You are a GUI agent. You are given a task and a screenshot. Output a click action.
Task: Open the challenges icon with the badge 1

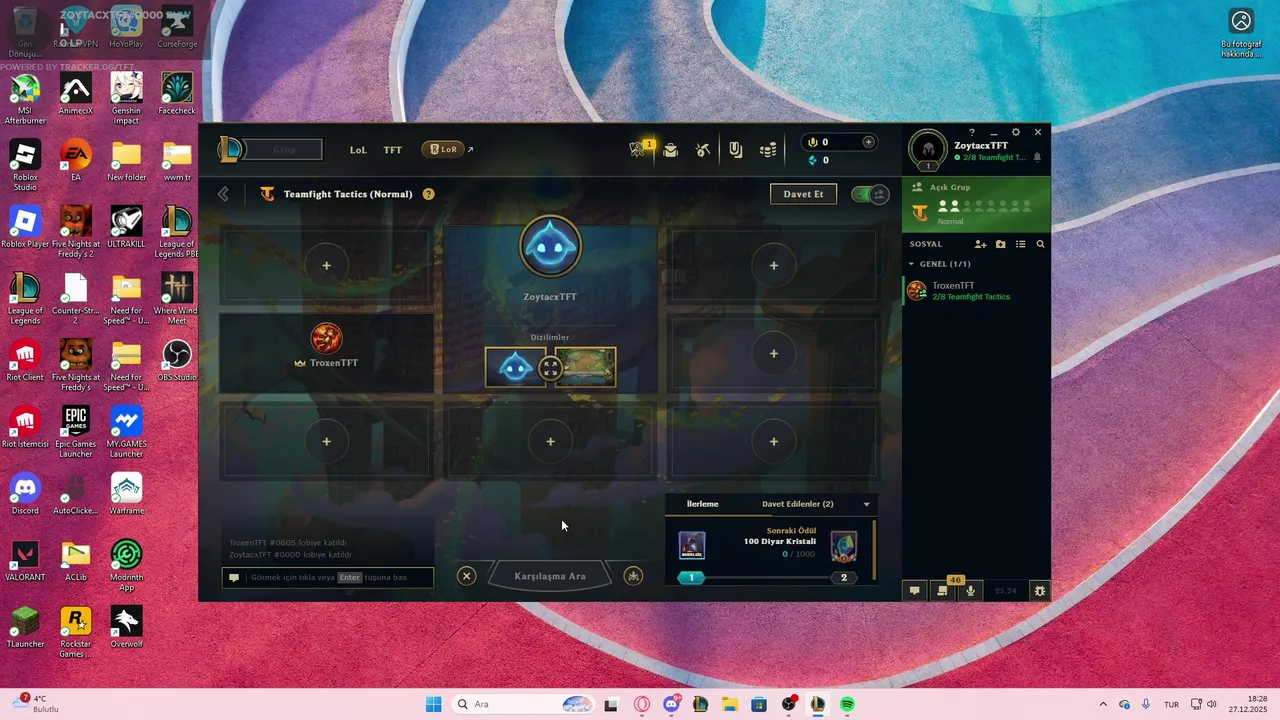click(x=637, y=150)
